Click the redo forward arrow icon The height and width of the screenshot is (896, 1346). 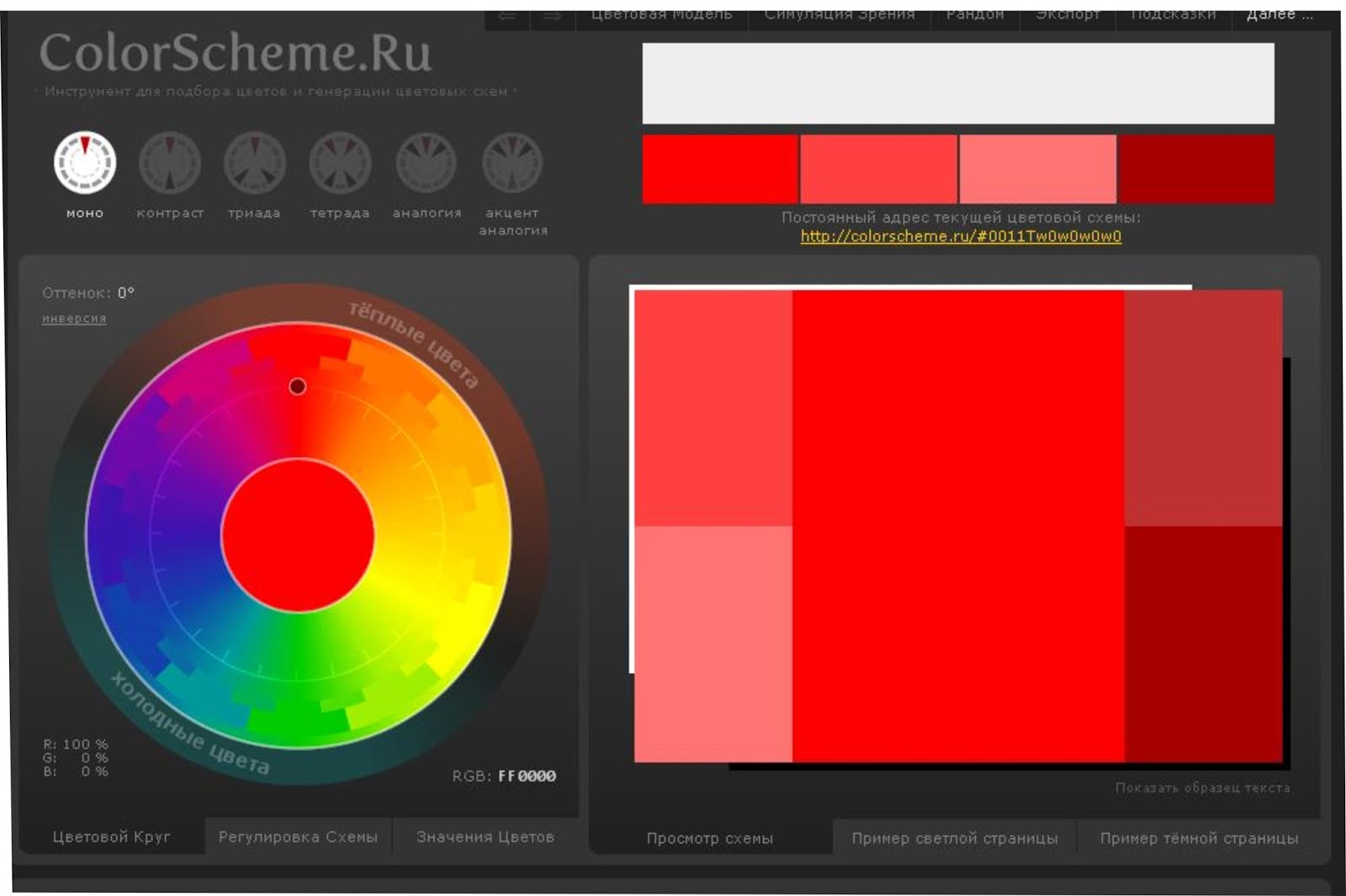(x=552, y=17)
